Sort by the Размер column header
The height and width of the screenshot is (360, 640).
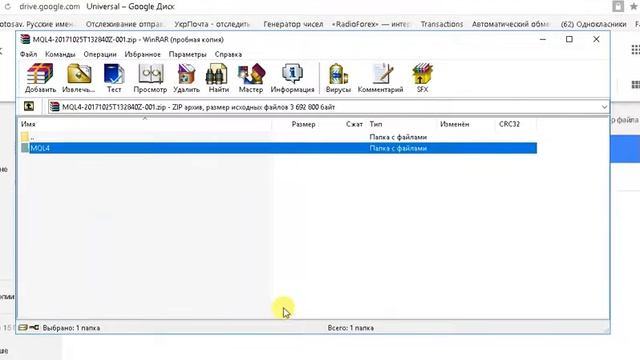tap(295, 124)
